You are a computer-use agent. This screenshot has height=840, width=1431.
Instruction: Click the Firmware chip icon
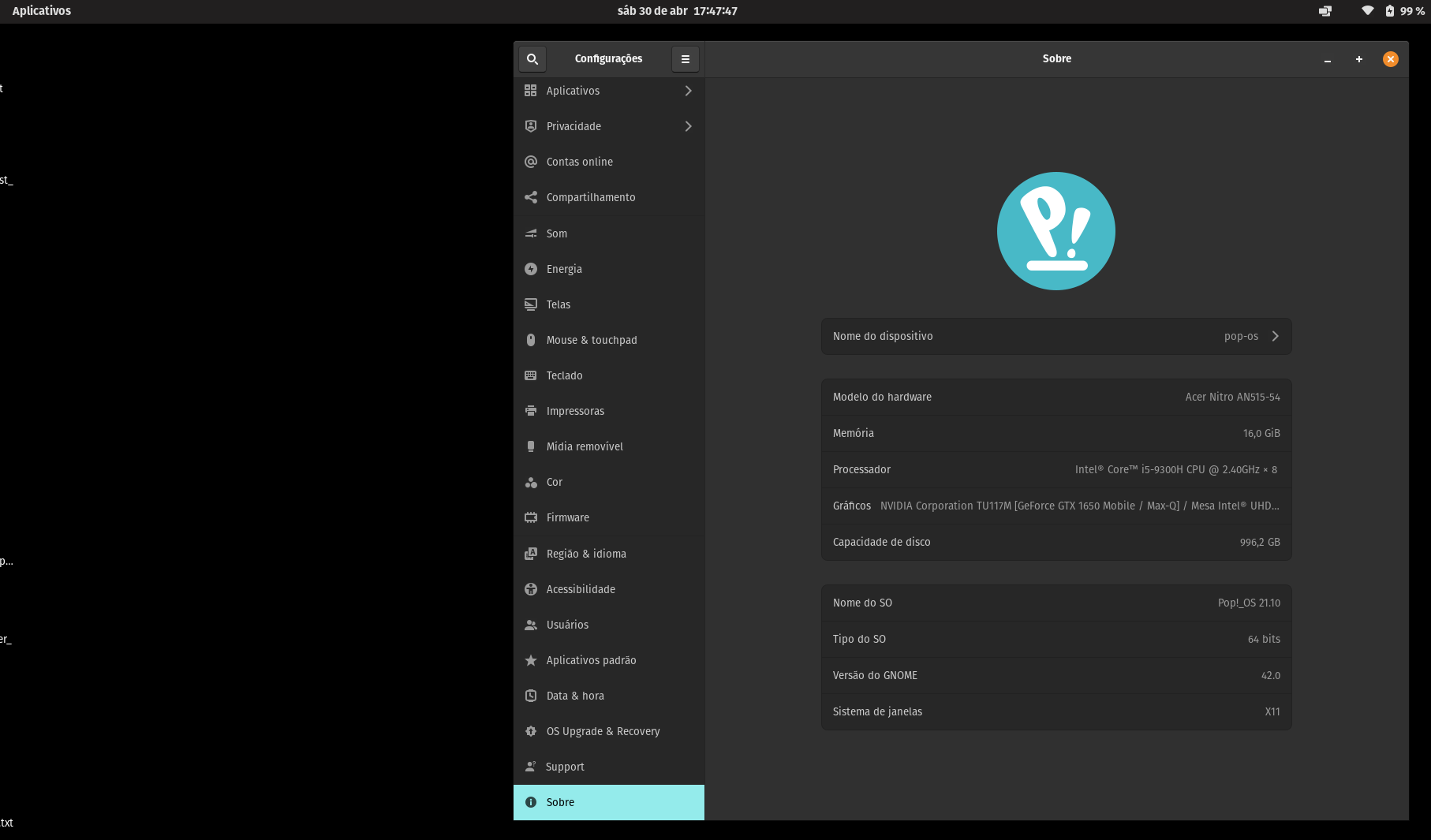click(531, 517)
